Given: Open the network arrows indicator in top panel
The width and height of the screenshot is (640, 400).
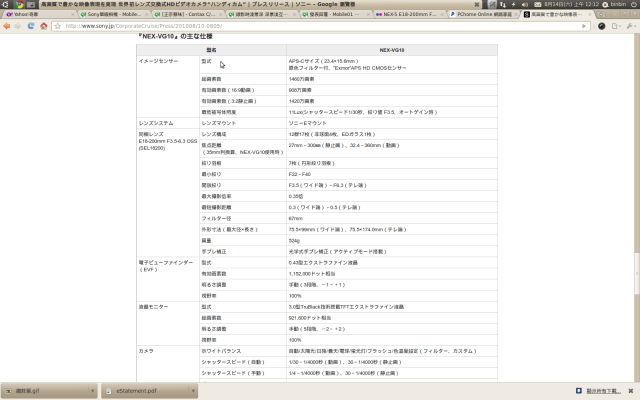Looking at the screenshot, I should [x=503, y=4].
